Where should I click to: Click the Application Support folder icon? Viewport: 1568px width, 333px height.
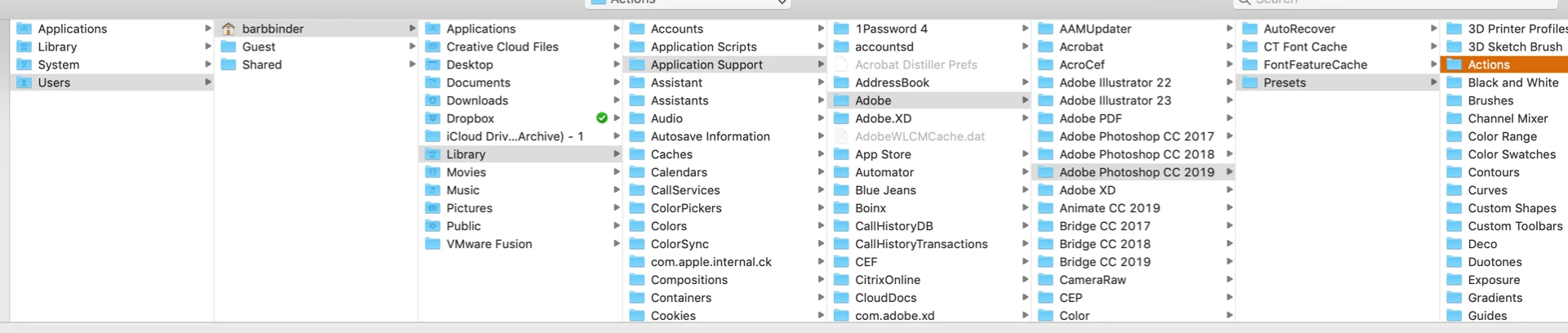[x=637, y=64]
